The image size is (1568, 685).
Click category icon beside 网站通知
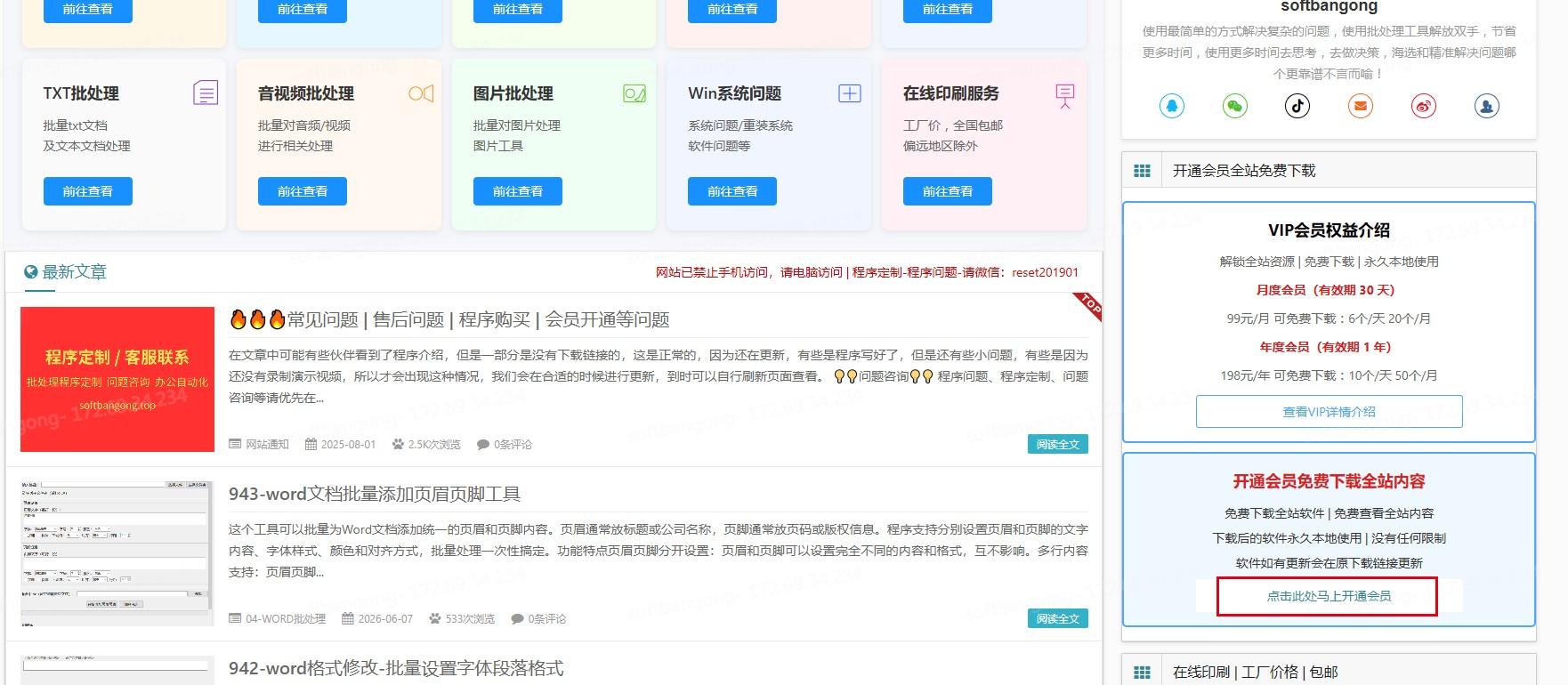tap(235, 444)
